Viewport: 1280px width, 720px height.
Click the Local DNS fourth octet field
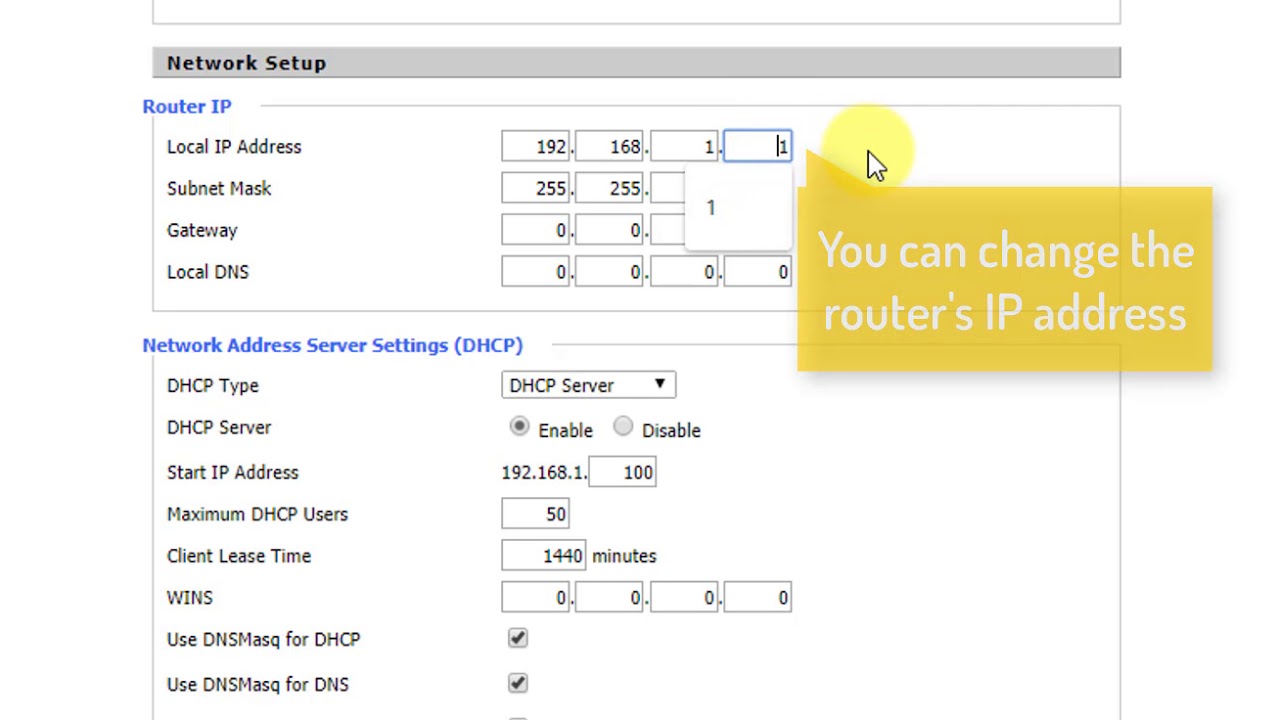[758, 272]
